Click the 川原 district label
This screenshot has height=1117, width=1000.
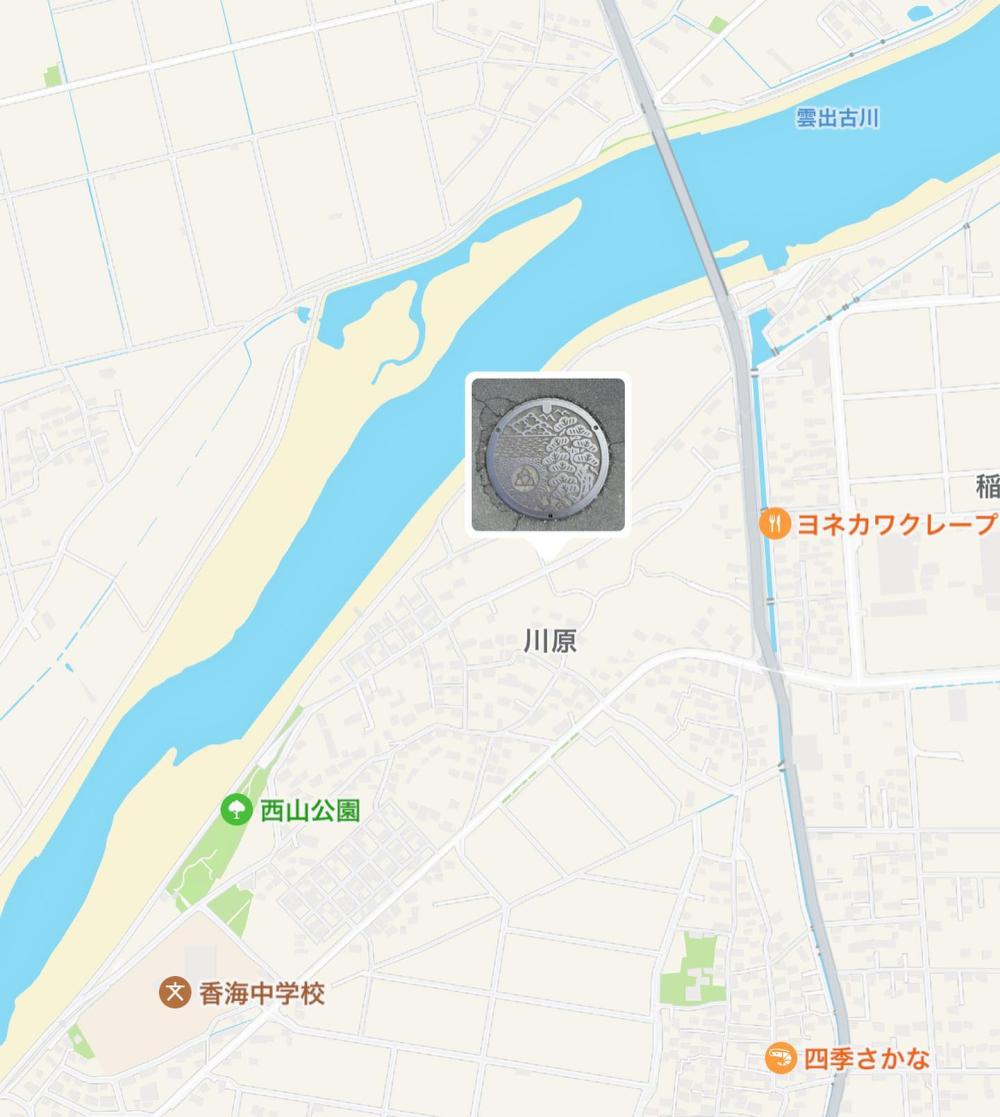point(550,641)
